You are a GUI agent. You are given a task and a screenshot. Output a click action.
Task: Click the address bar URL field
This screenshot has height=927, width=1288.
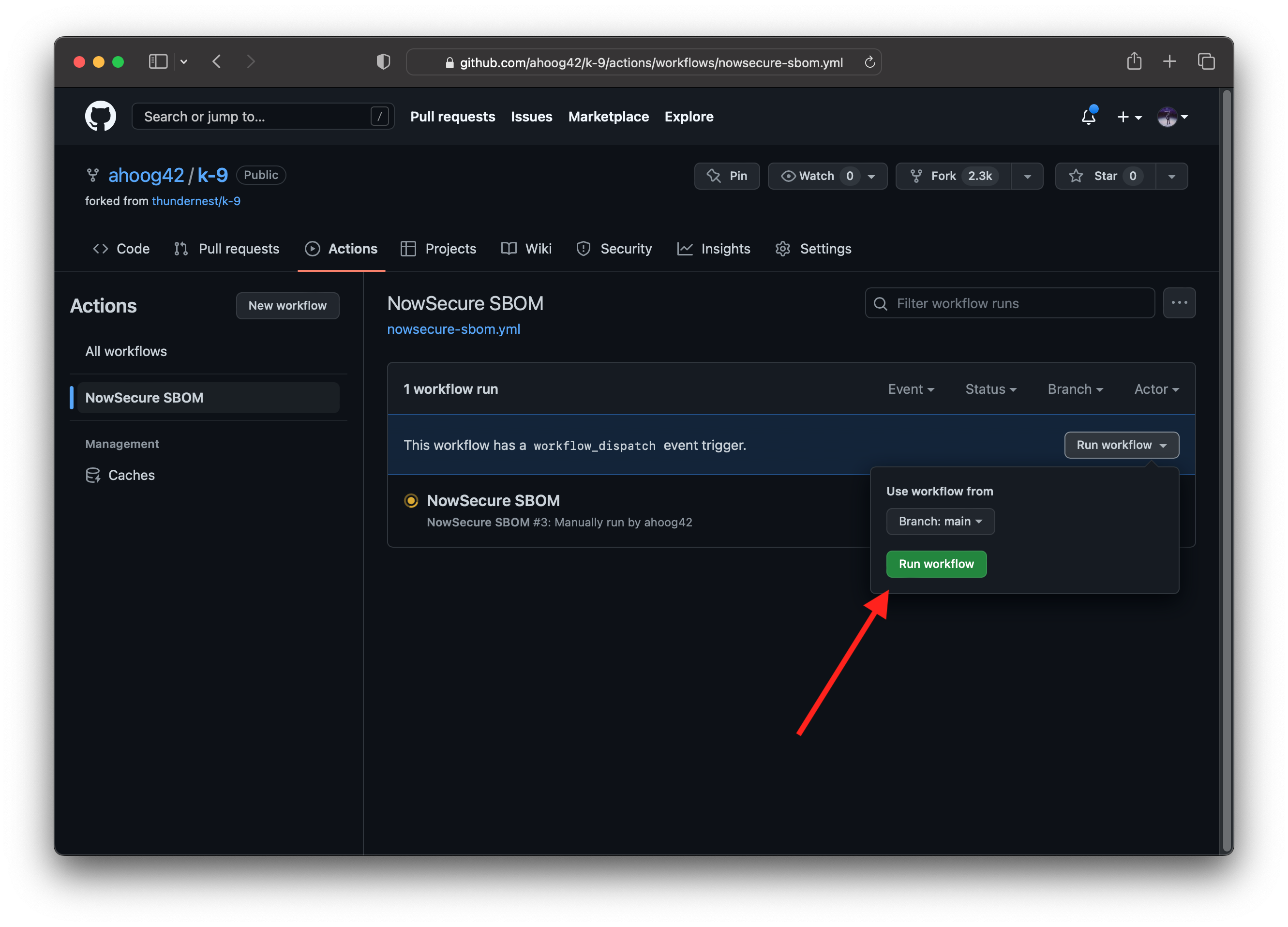click(644, 62)
